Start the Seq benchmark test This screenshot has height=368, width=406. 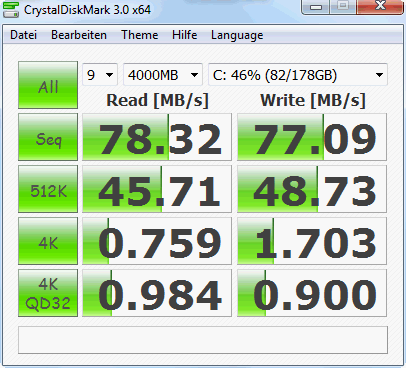pyautogui.click(x=48, y=137)
